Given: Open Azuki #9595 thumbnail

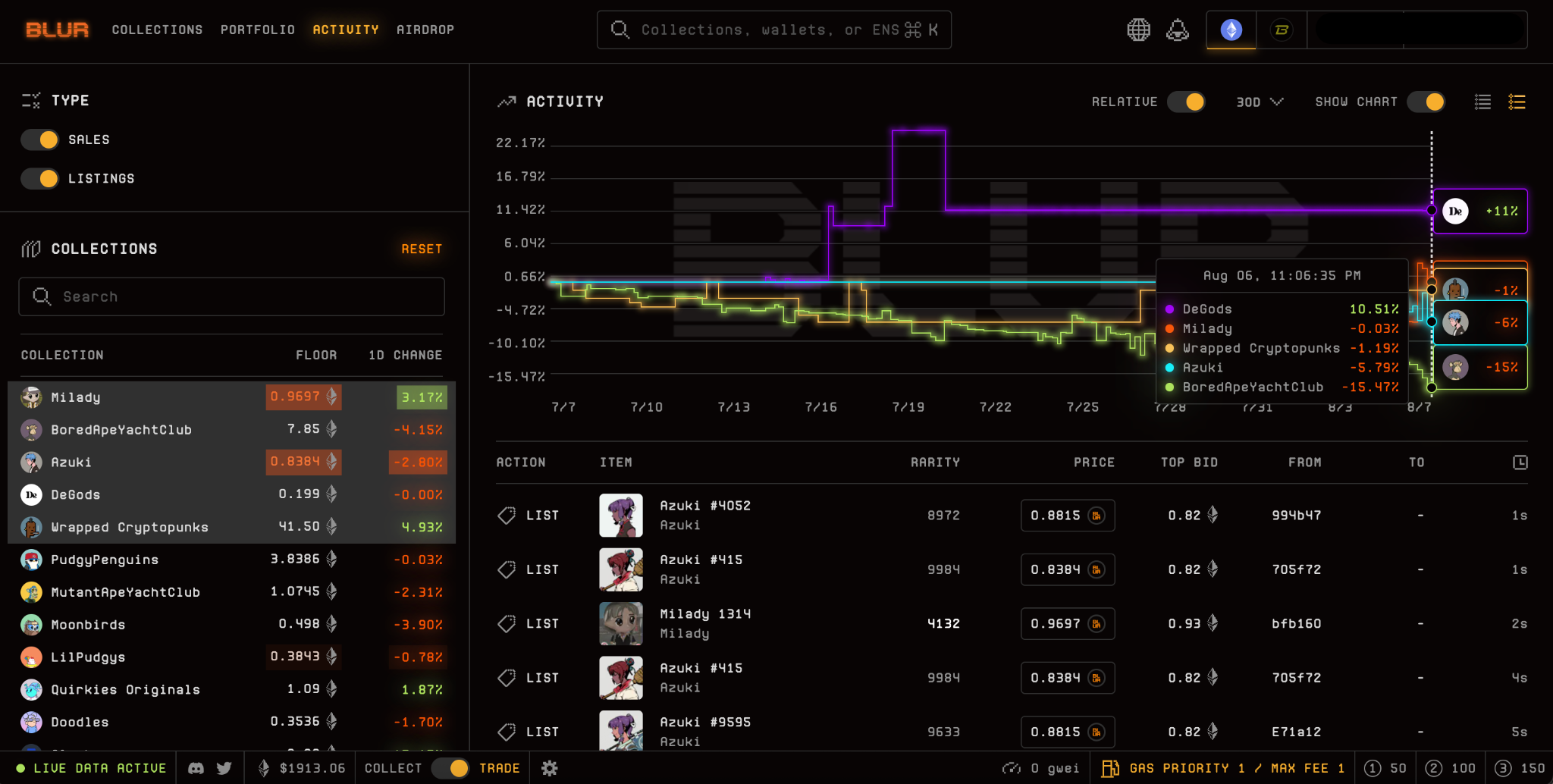Looking at the screenshot, I should (x=621, y=730).
